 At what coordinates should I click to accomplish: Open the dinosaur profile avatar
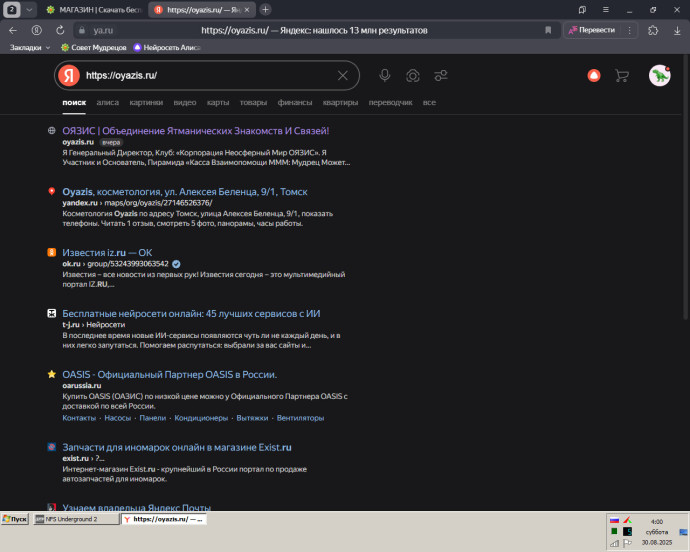pos(660,76)
